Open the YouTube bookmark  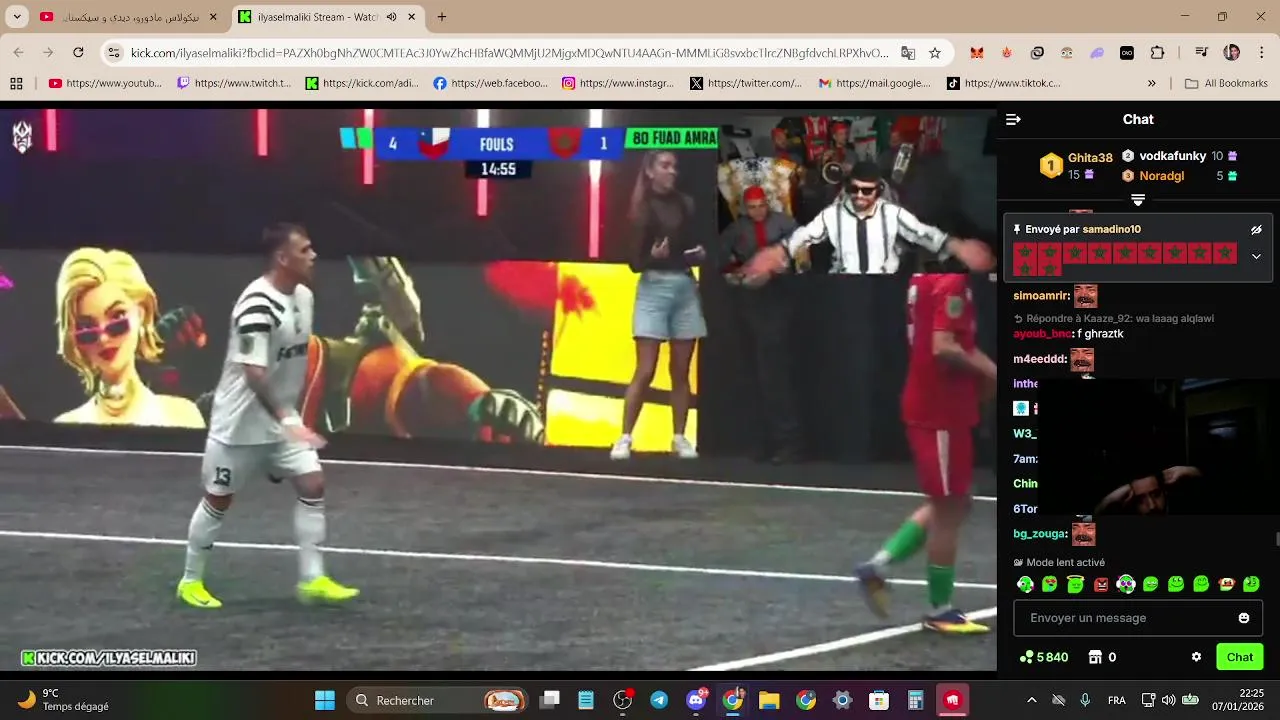[105, 84]
